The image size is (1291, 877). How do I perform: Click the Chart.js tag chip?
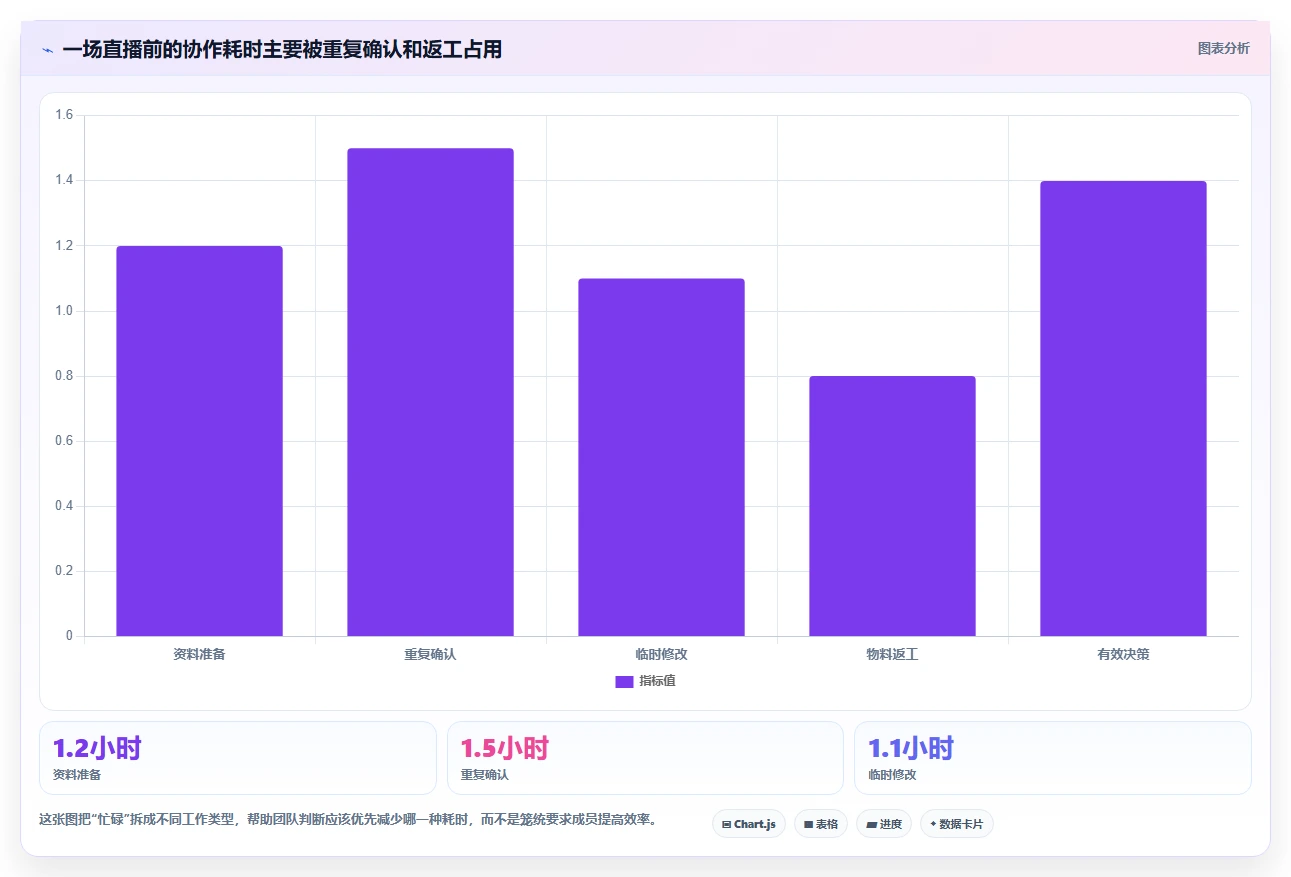tap(749, 824)
